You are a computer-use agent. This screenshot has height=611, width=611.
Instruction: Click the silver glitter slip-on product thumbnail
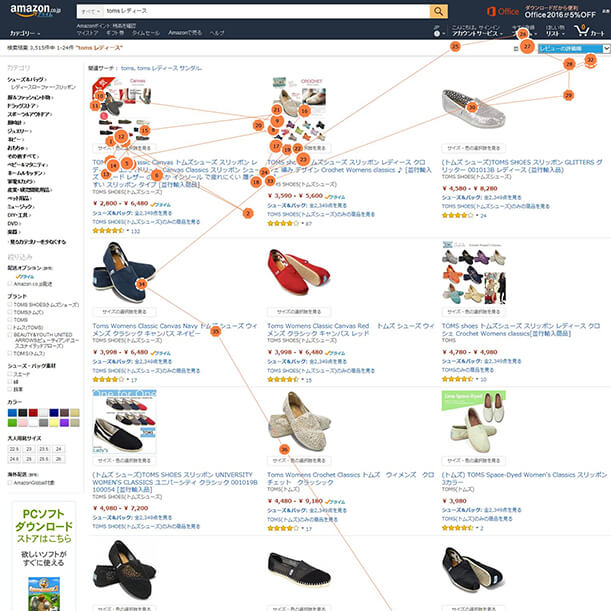(473, 109)
